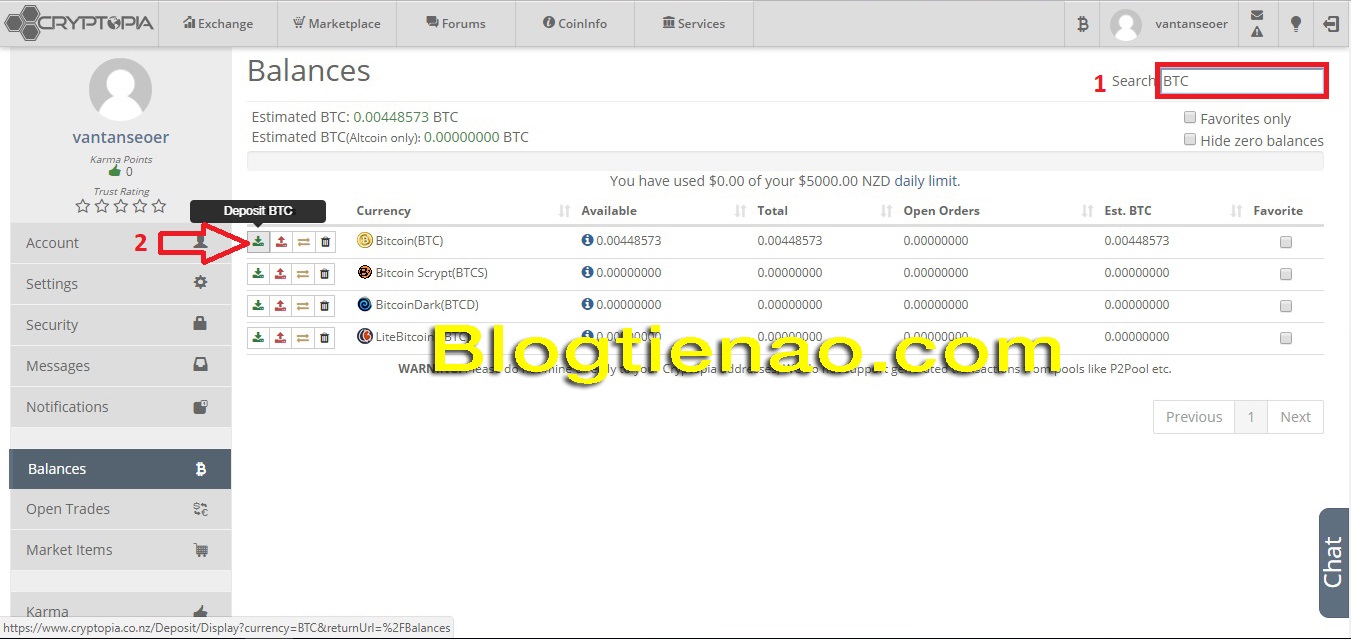Click the sidebar profile avatar image
This screenshot has width=1351, height=639.
[x=120, y=89]
